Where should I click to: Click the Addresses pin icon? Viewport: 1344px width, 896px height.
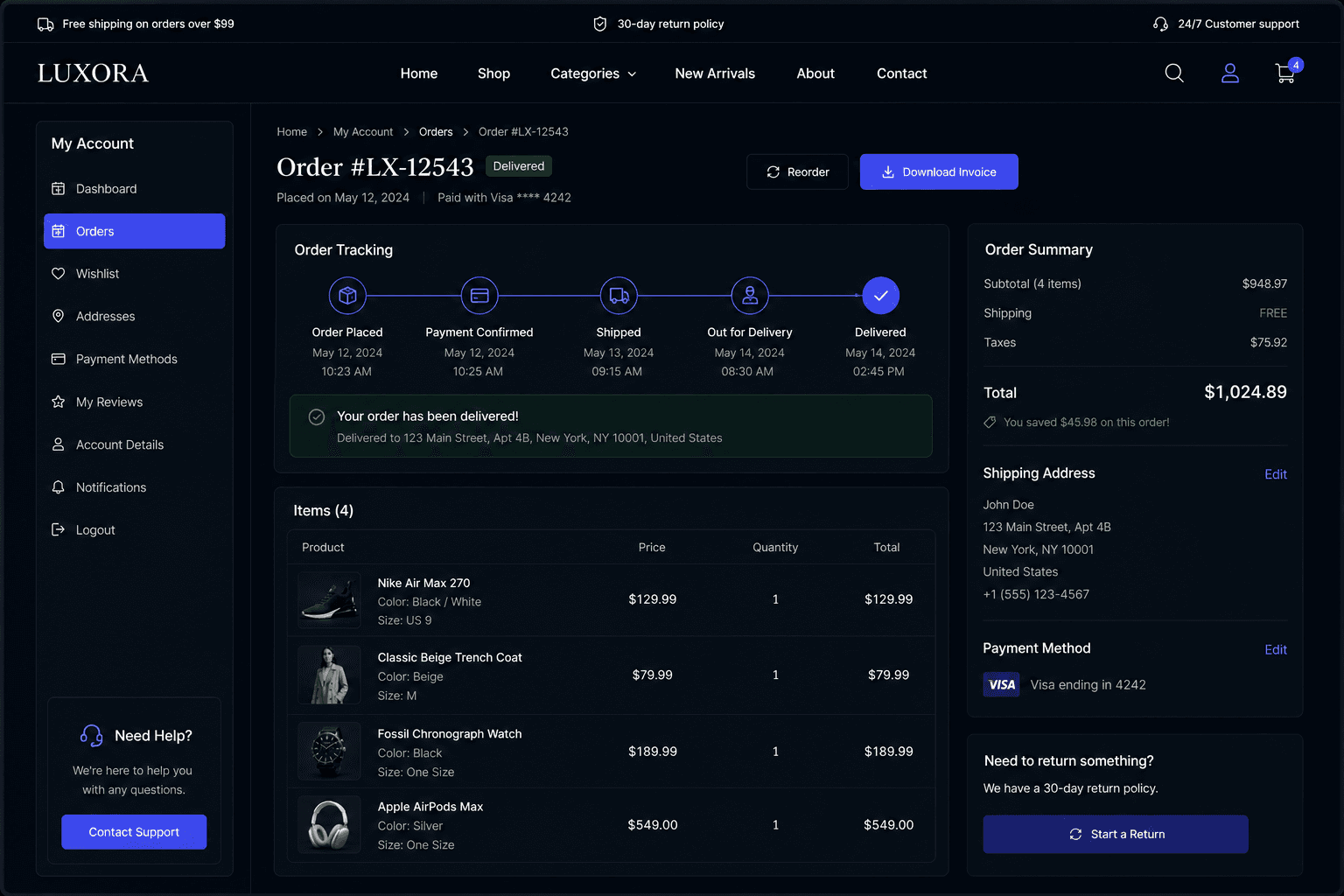pos(59,317)
